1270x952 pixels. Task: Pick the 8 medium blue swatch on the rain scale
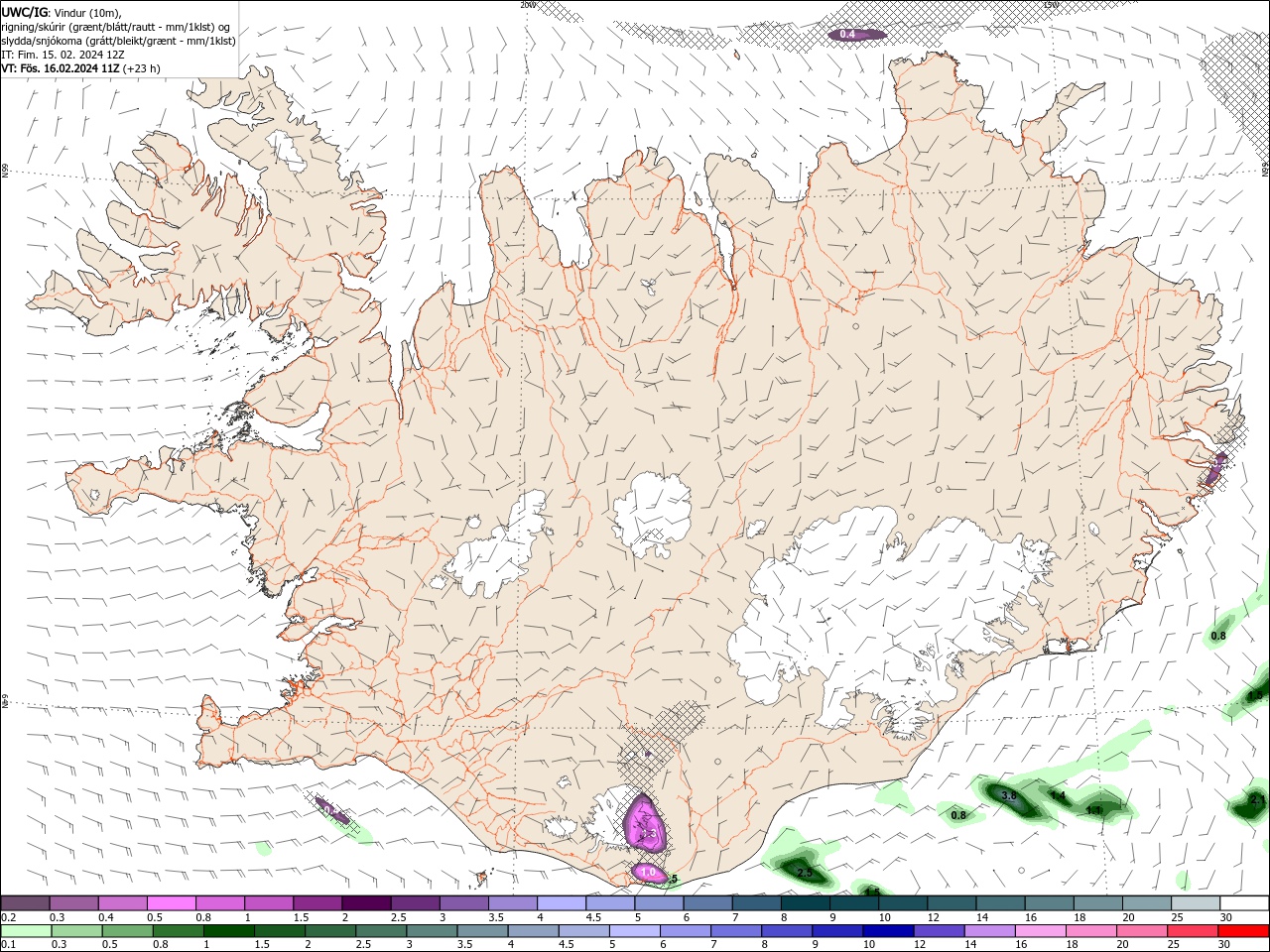[786, 931]
